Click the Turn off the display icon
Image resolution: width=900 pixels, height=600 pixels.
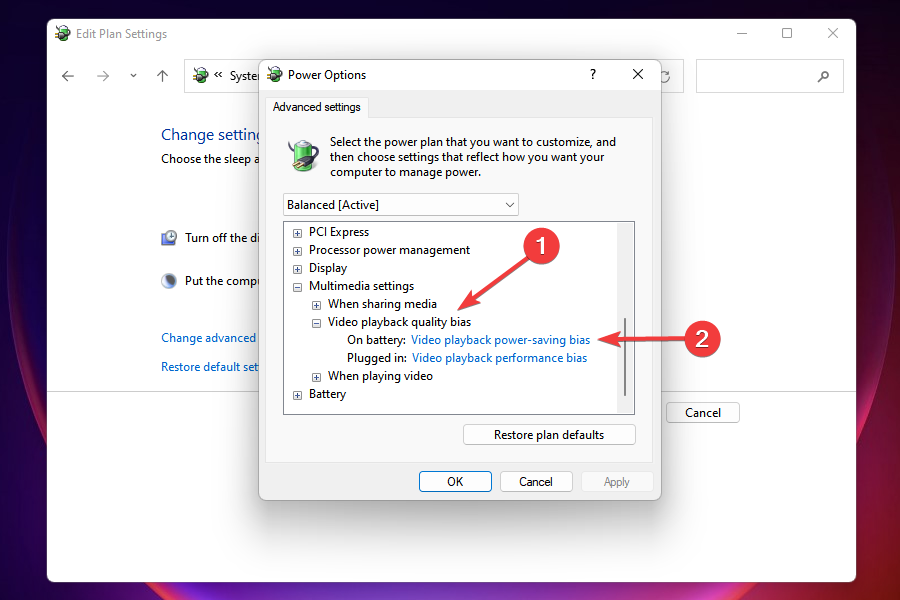pos(169,238)
